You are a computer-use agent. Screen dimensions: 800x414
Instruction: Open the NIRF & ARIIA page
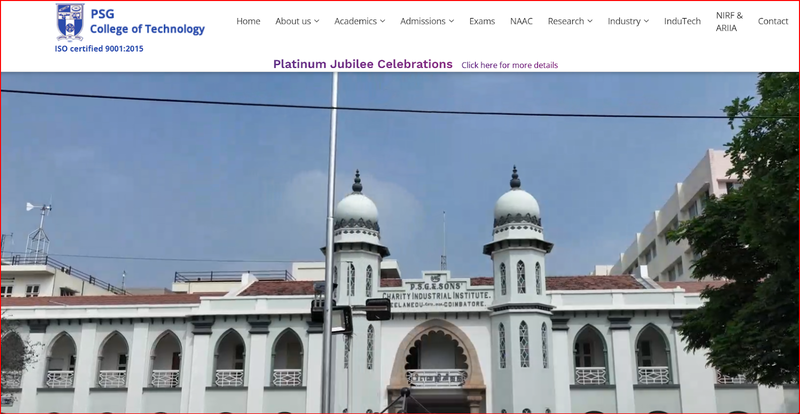(x=729, y=21)
